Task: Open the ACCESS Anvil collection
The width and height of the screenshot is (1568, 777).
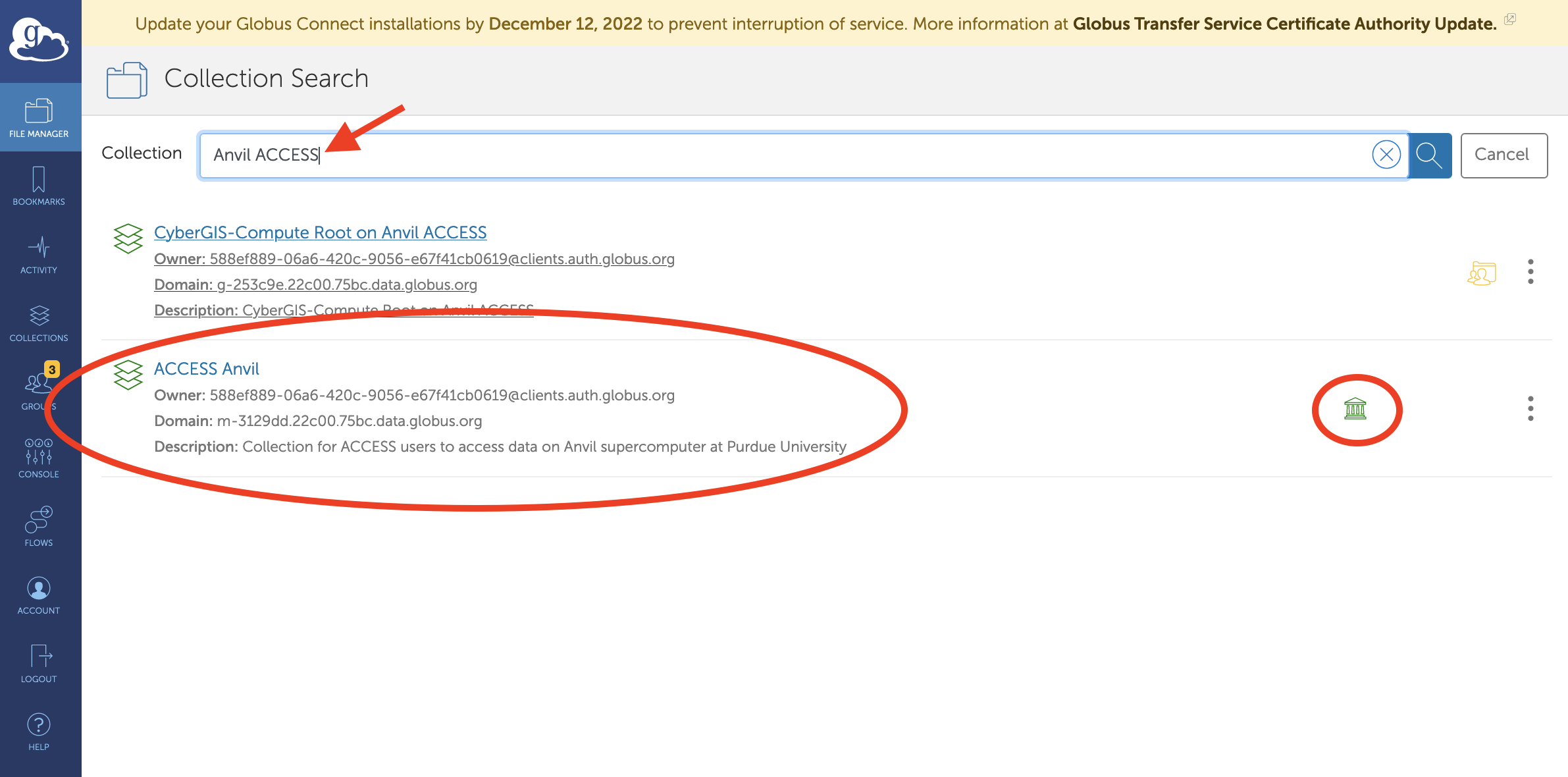Action: click(x=207, y=369)
